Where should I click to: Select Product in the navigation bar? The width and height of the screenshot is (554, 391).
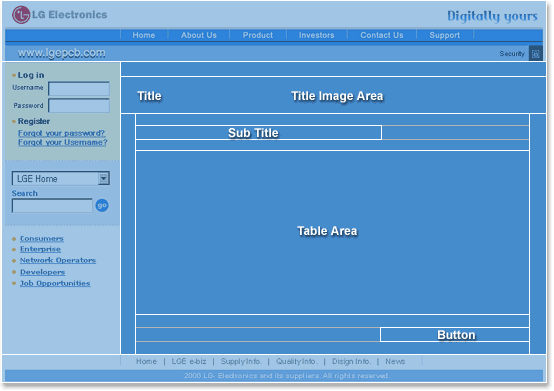tap(258, 35)
